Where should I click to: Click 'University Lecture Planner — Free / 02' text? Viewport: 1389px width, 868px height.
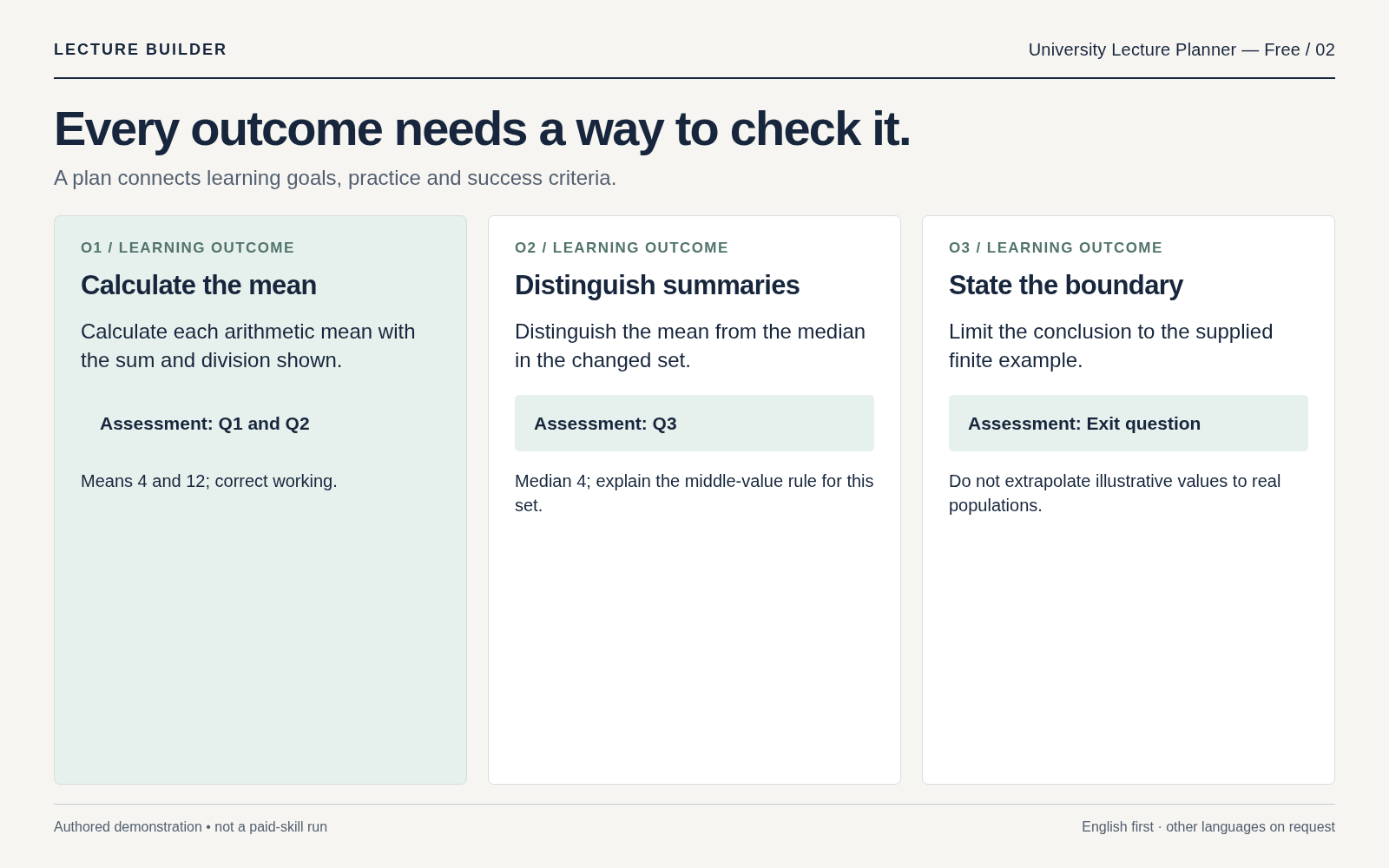pos(1182,49)
